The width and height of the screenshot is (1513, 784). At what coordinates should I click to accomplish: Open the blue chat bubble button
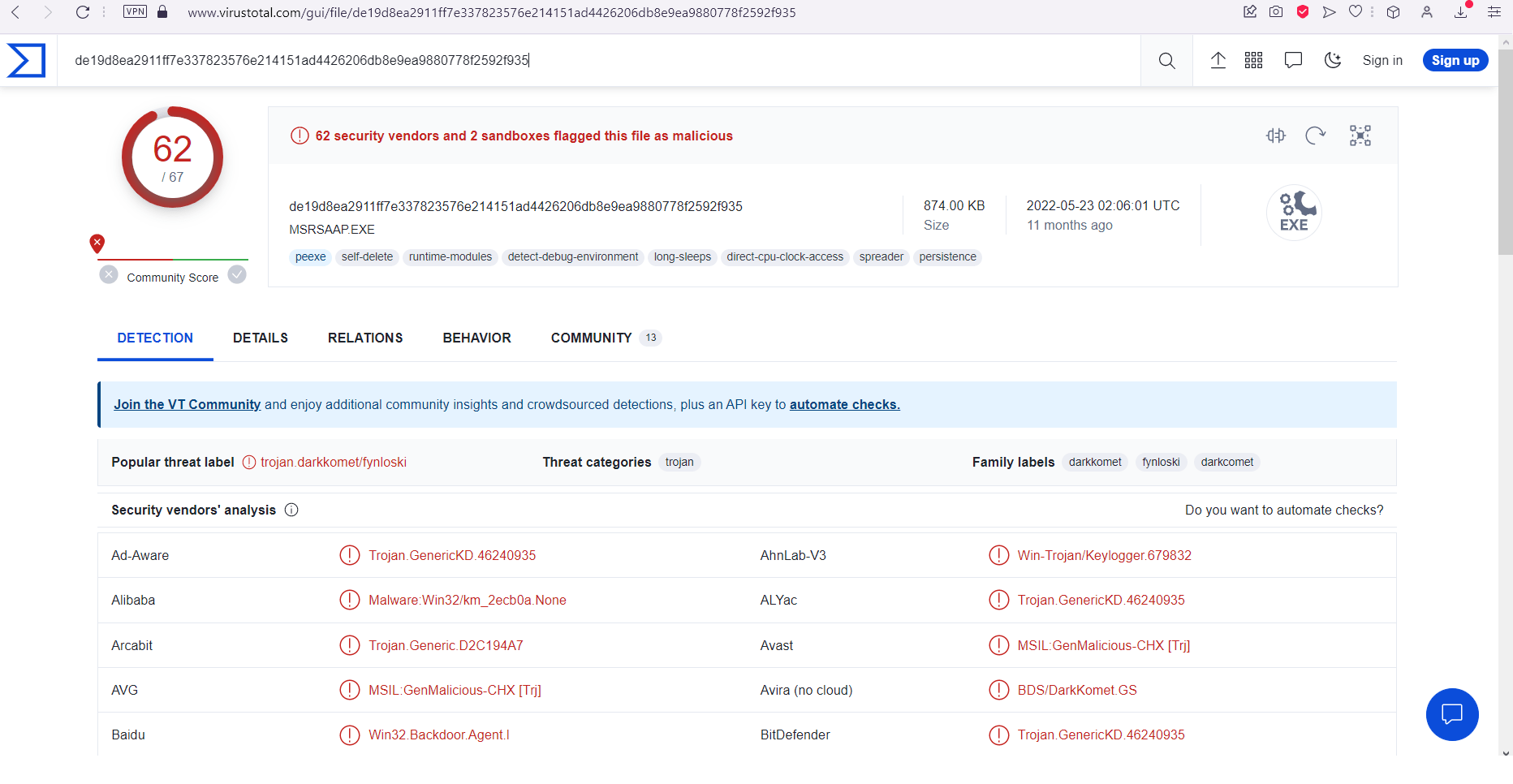click(1451, 714)
